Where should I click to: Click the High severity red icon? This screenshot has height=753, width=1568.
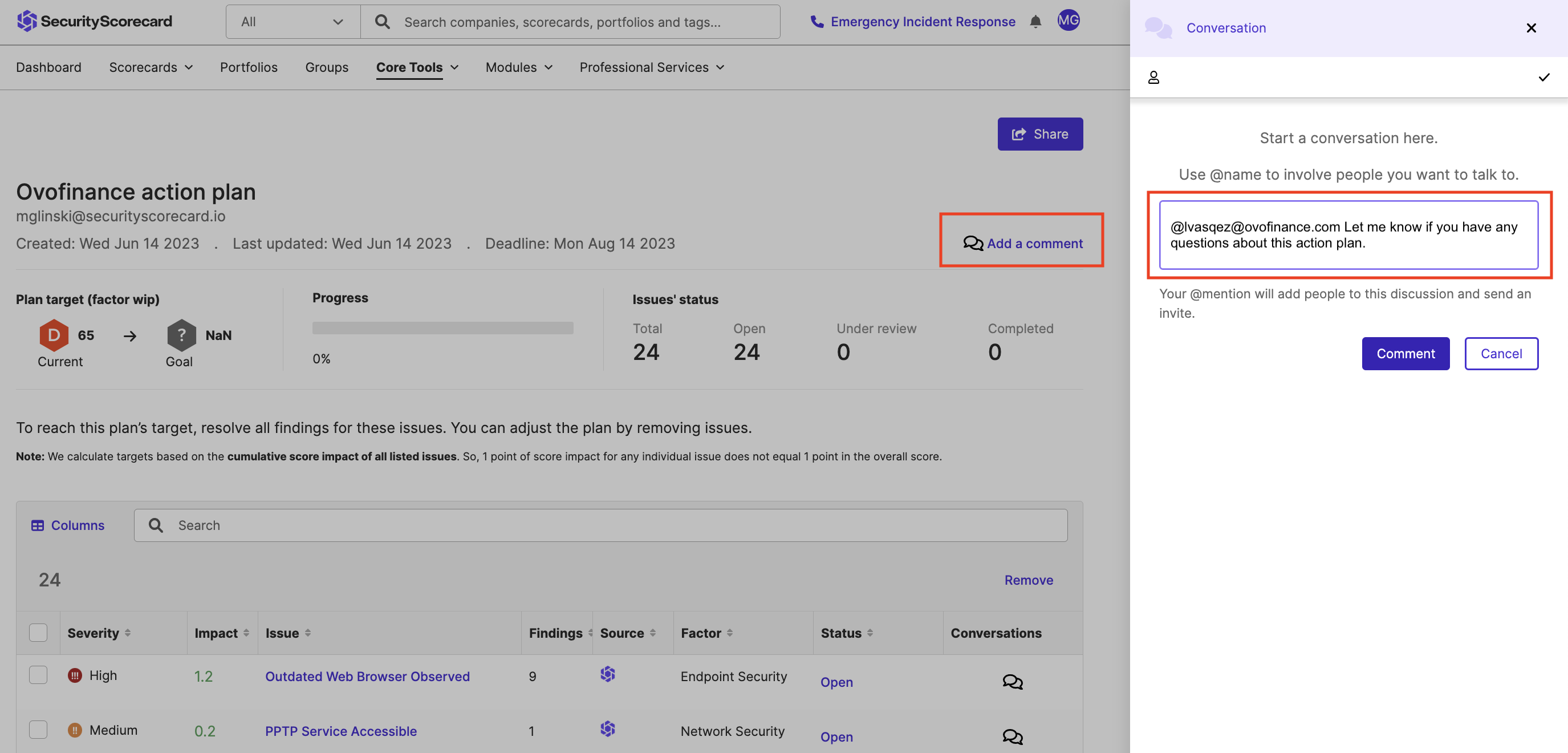75,675
